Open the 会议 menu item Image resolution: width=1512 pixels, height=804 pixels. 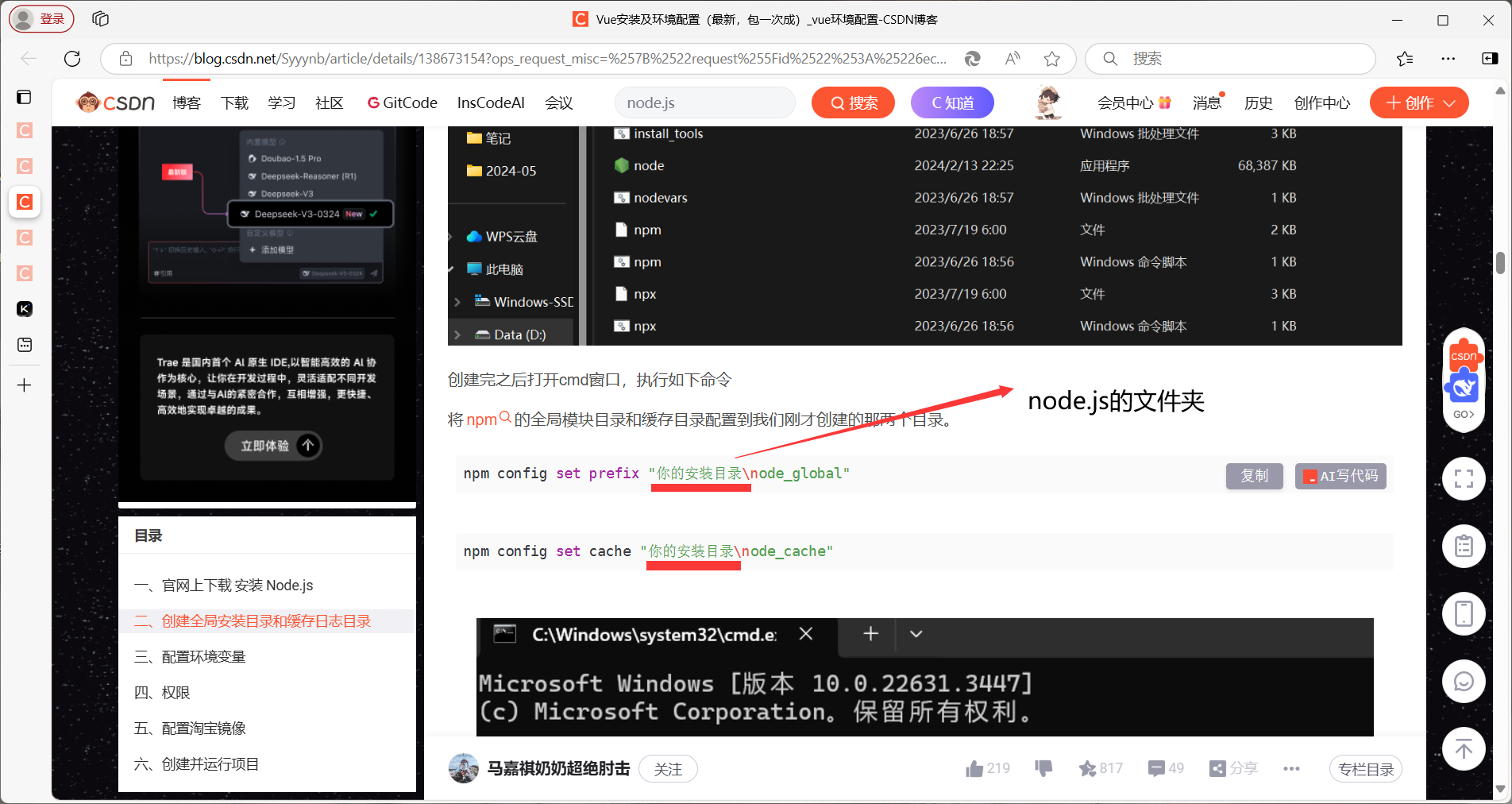559,102
